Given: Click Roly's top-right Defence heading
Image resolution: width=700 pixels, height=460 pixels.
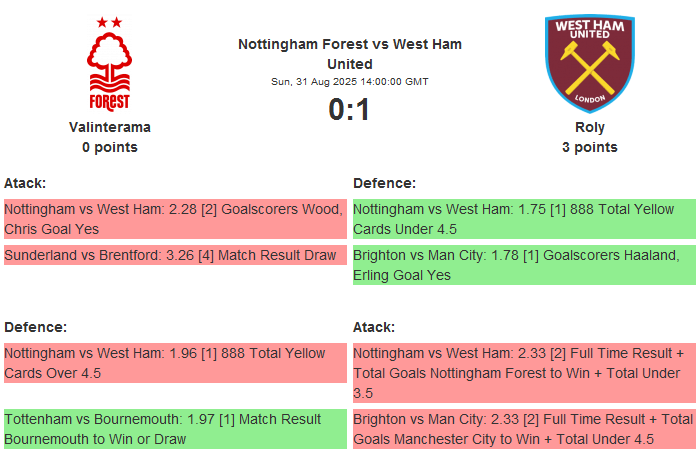Looking at the screenshot, I should pyautogui.click(x=384, y=183).
